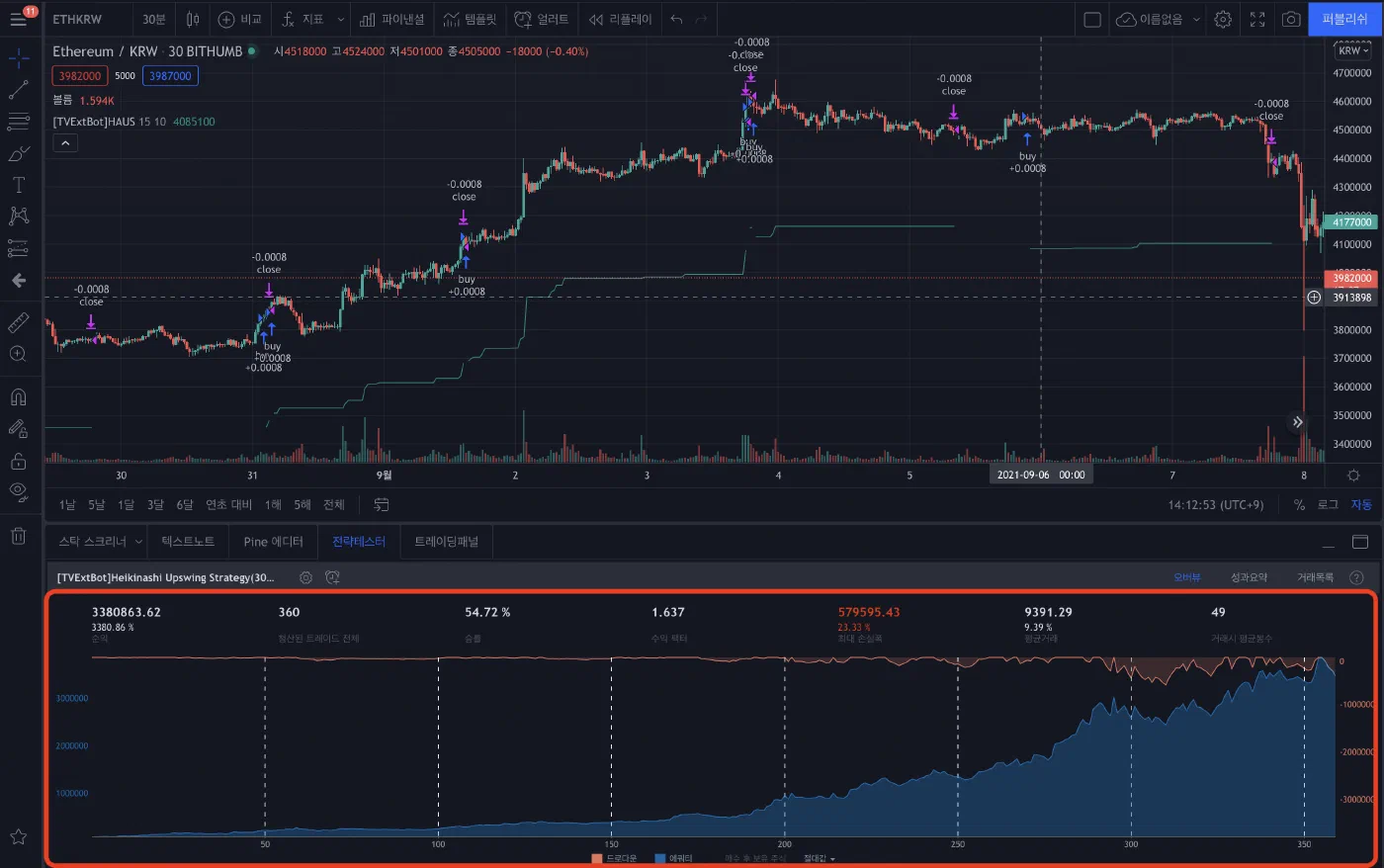
Task: Open the 트레이딩패널 tab
Action: point(446,542)
